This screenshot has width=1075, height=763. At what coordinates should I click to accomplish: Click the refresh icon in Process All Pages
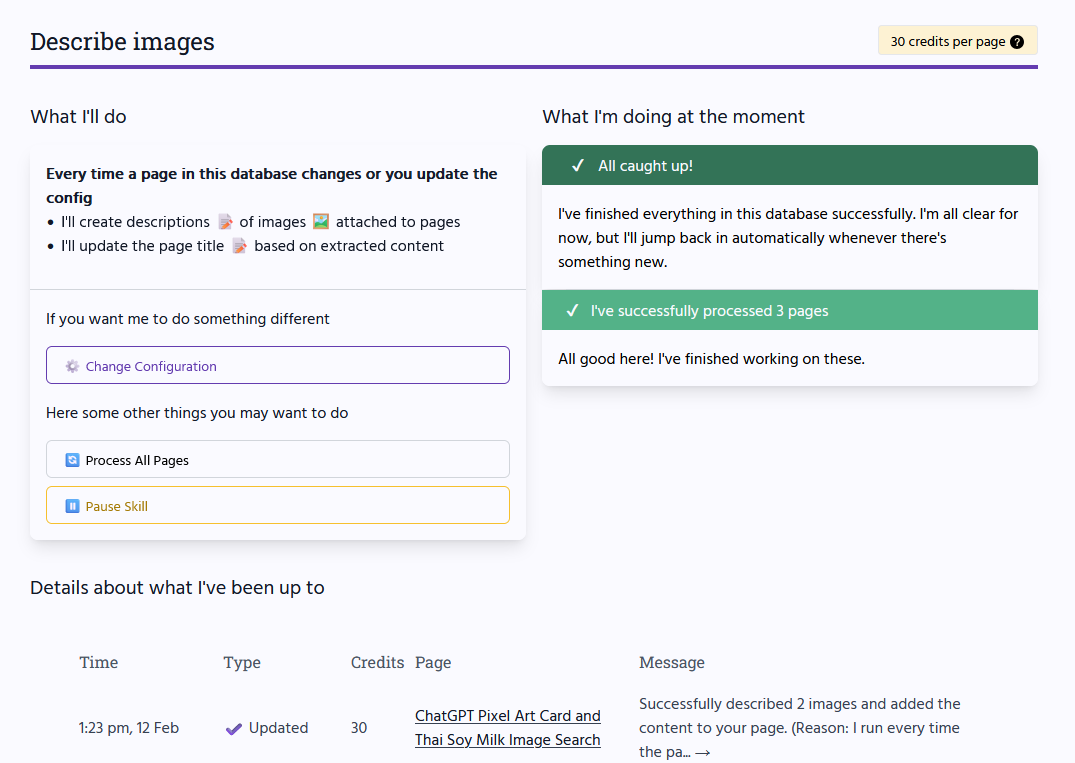point(72,460)
